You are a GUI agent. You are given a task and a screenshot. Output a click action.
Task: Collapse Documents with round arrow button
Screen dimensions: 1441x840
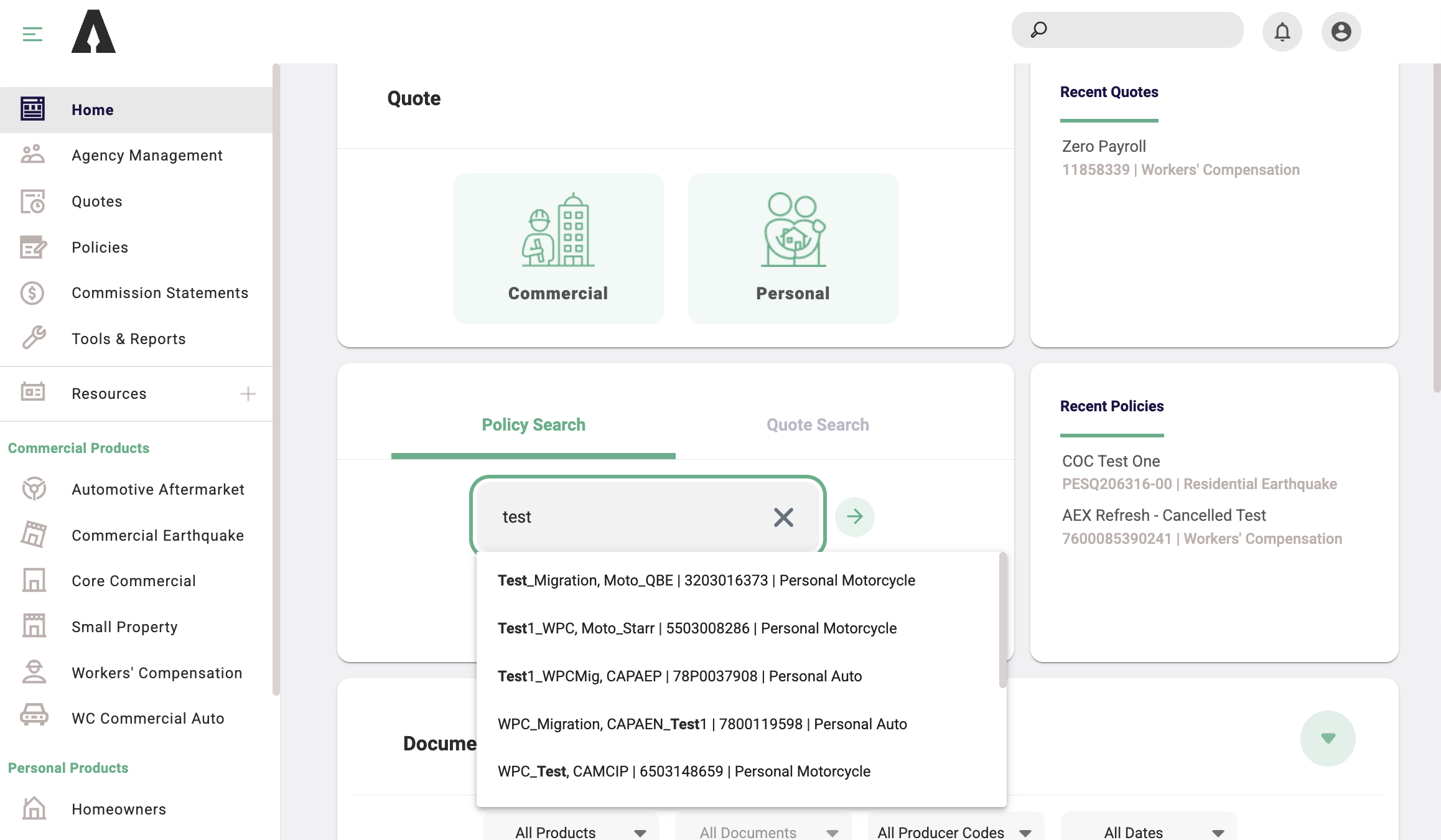1328,738
